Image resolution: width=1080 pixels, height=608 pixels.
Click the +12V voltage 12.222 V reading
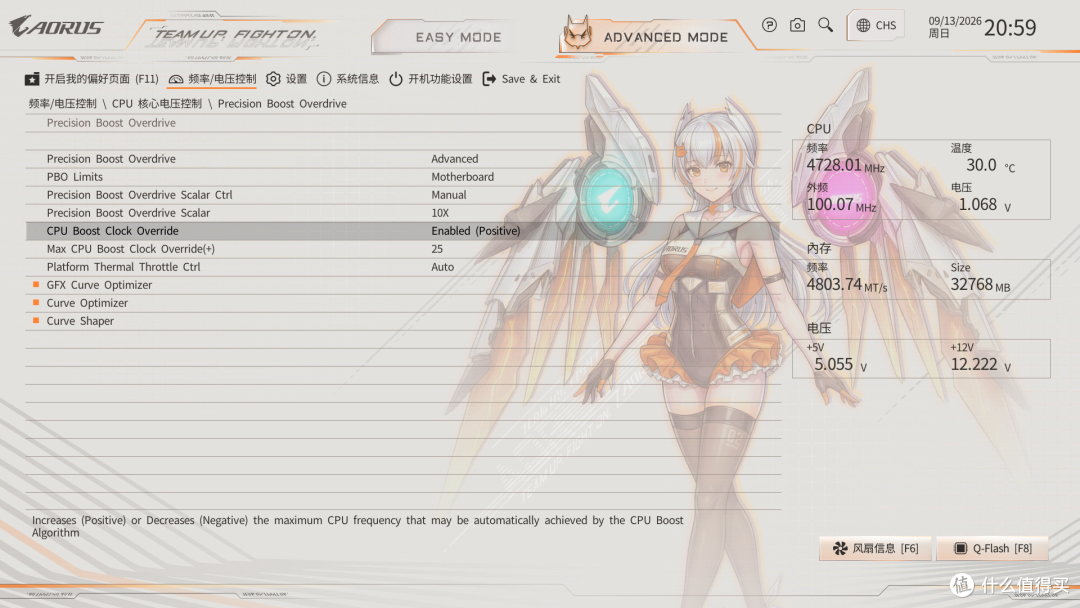981,364
